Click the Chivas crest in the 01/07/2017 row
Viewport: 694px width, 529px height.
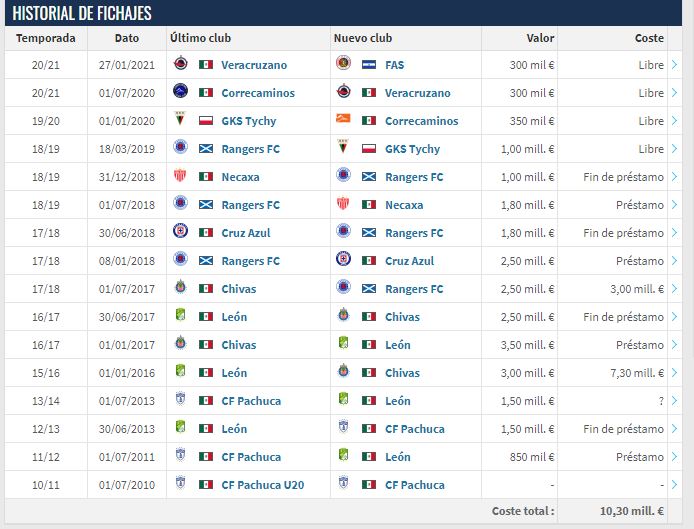[180, 289]
